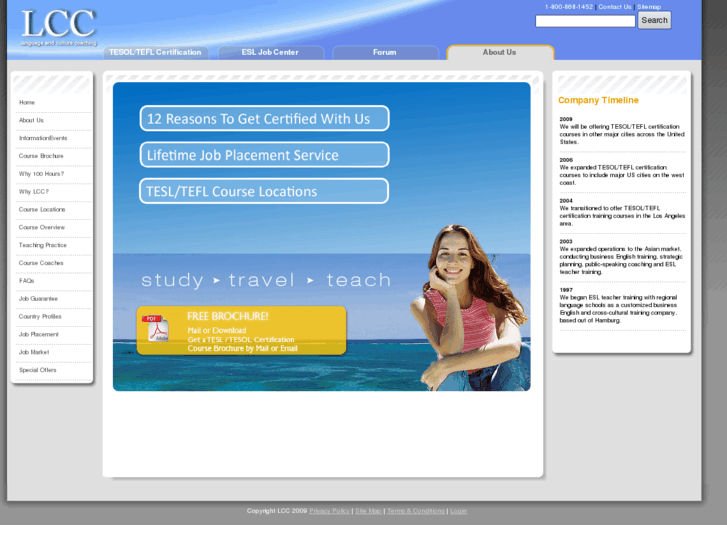Screen dimensions: 727x545
Task: Open Lifetime Job Placement Service banner
Action: click(x=264, y=155)
